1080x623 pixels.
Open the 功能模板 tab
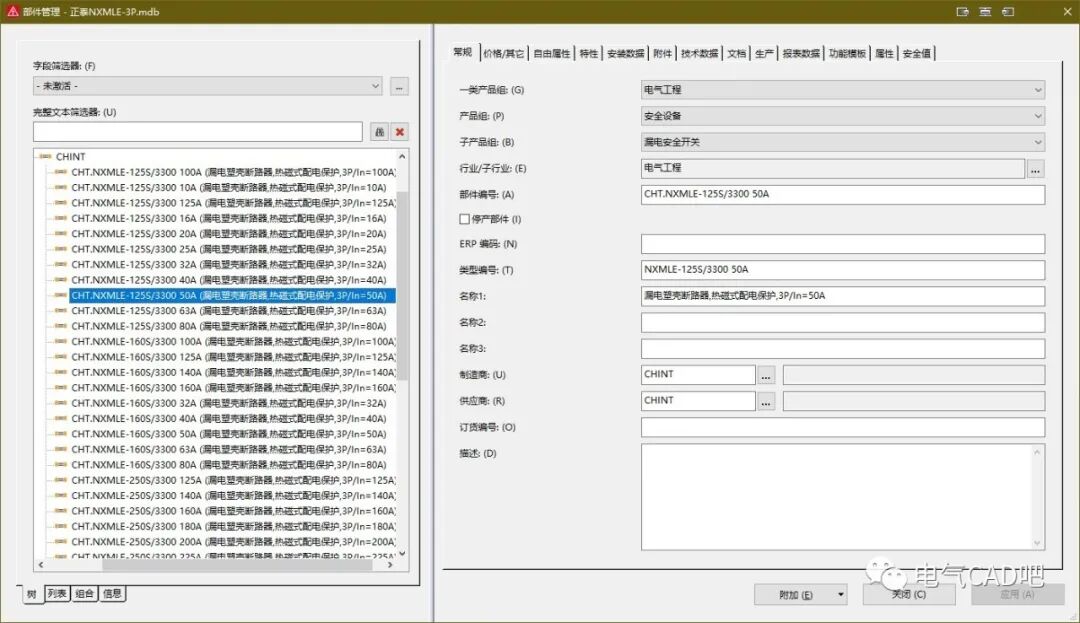(848, 53)
